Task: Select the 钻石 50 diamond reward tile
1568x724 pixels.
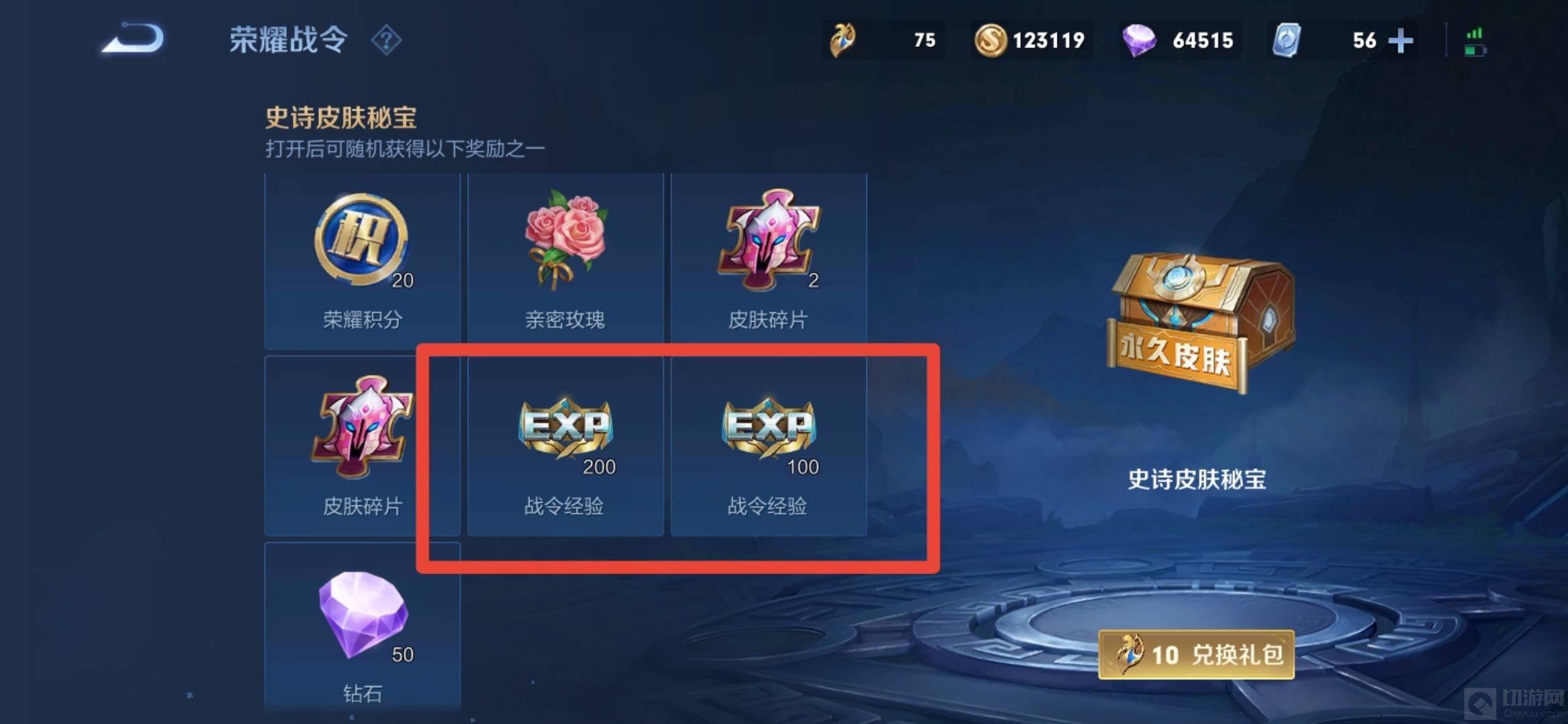Action: click(363, 627)
